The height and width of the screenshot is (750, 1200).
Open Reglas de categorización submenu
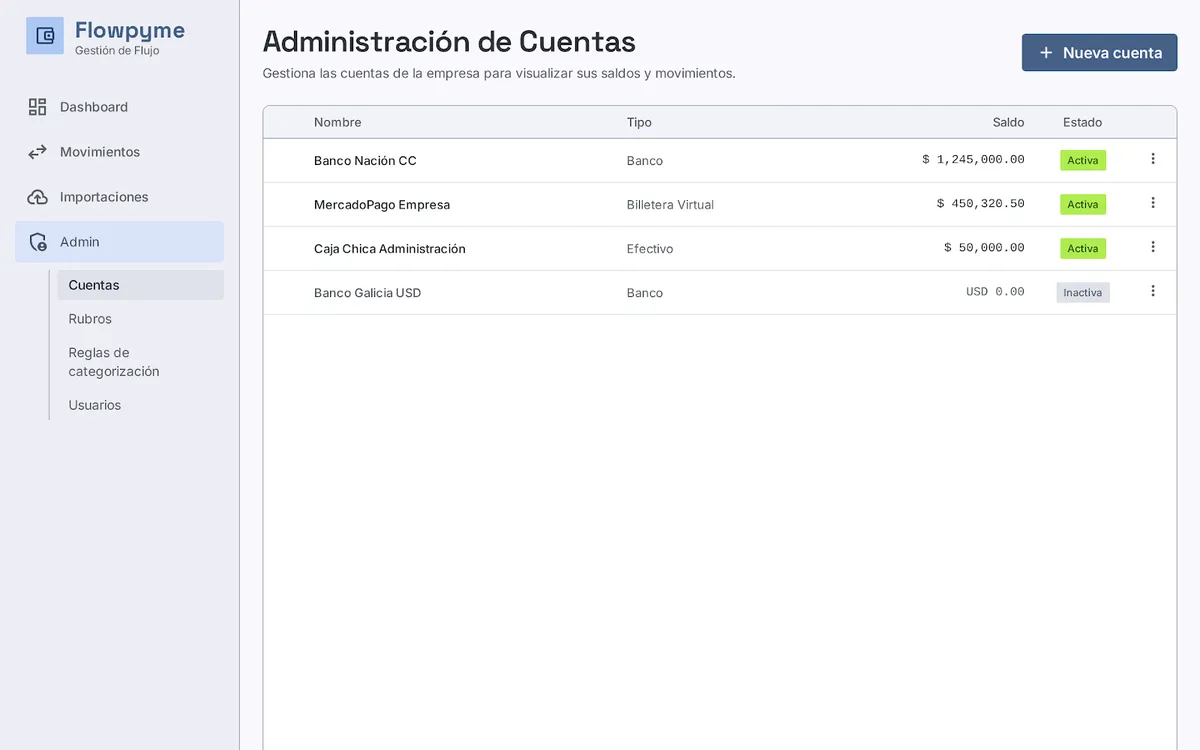140,362
